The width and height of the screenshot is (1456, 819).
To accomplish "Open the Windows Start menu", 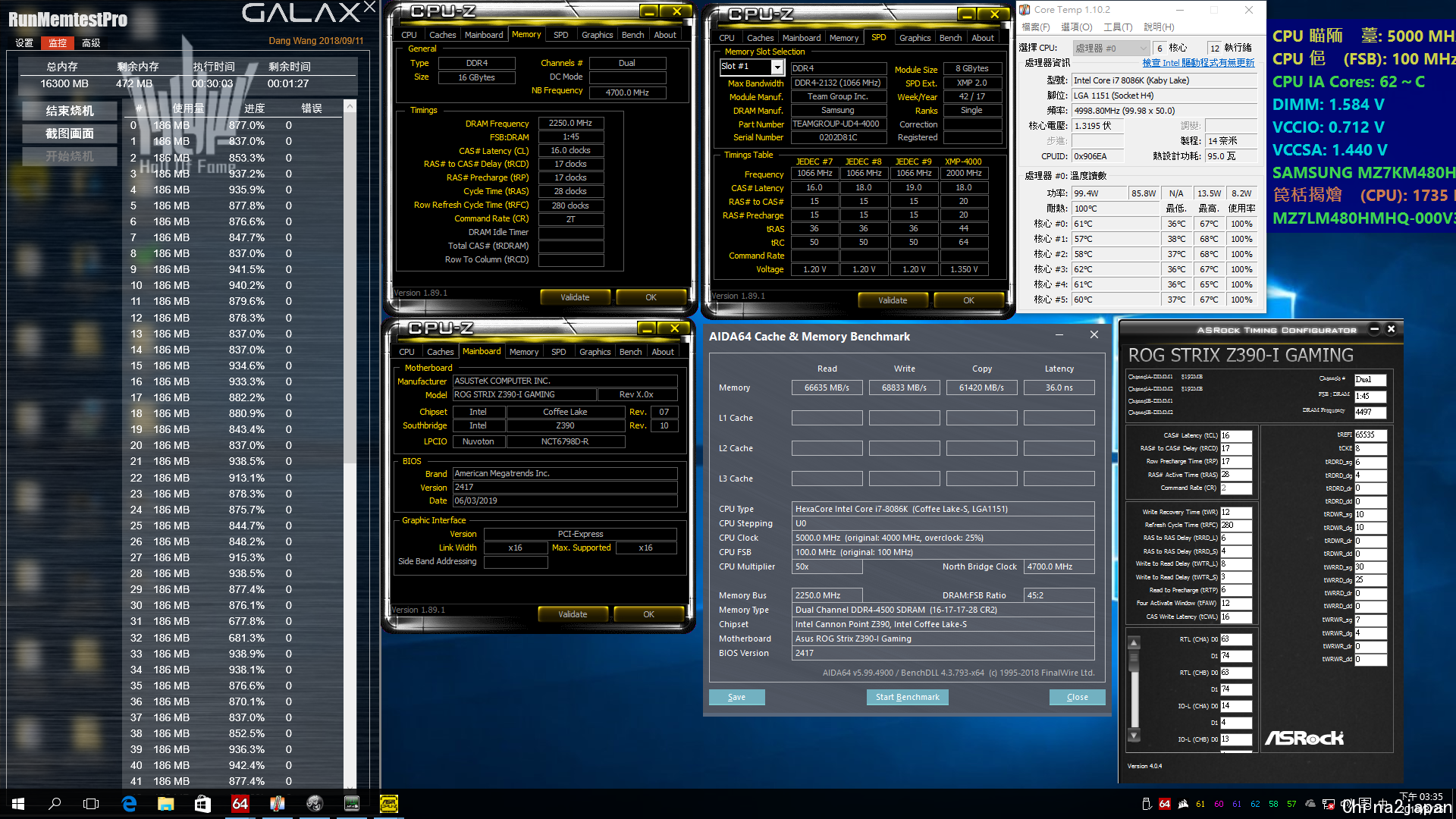I will 18,804.
